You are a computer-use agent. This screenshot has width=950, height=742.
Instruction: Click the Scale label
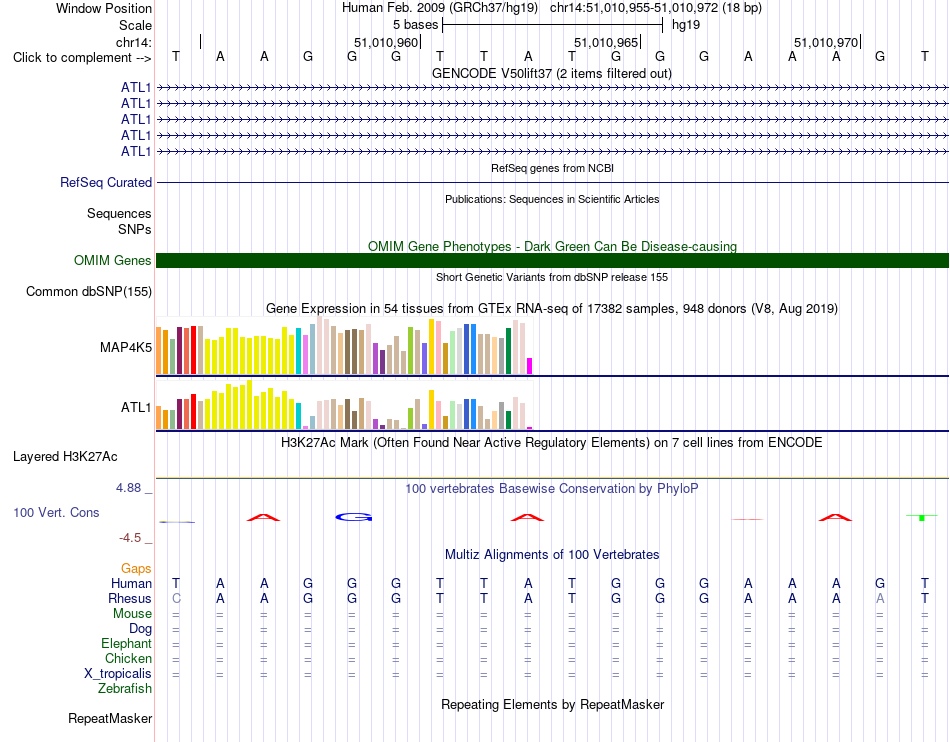point(135,25)
